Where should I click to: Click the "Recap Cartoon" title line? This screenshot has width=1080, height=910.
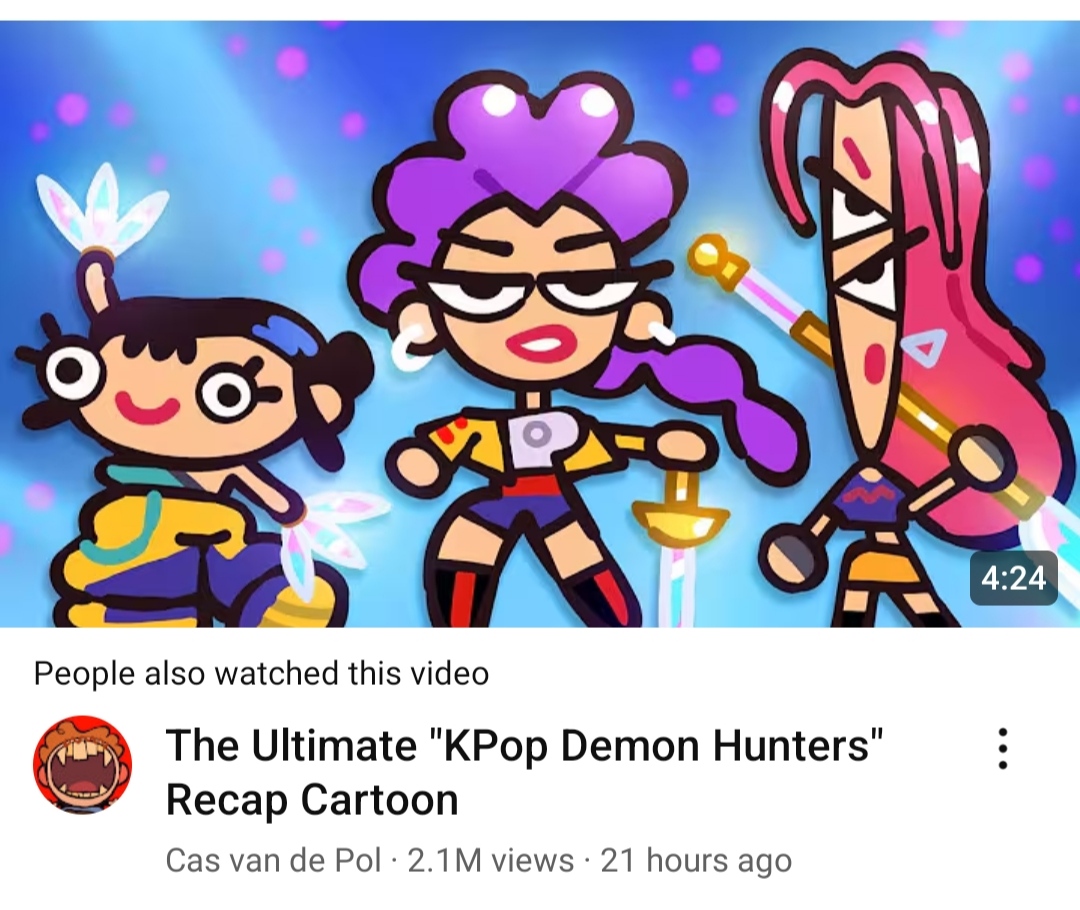(x=312, y=800)
